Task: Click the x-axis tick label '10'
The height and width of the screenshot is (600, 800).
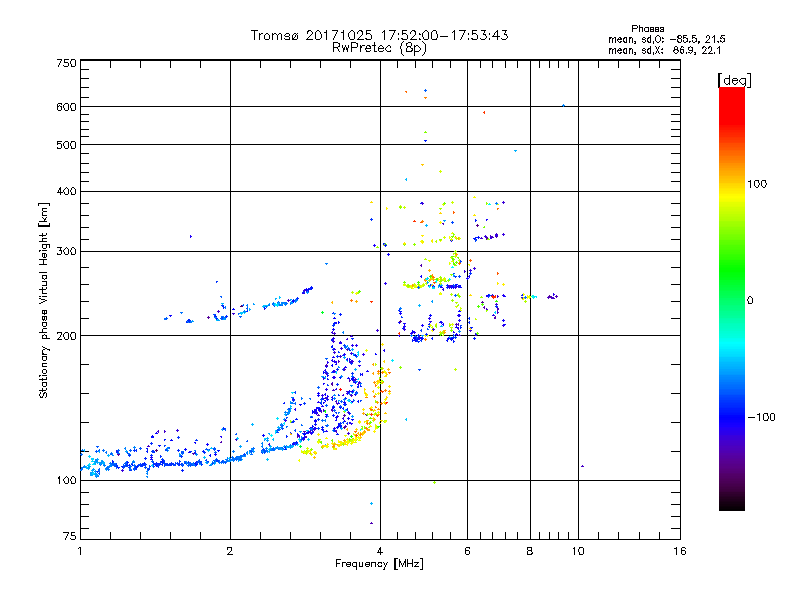Action: pos(578,551)
